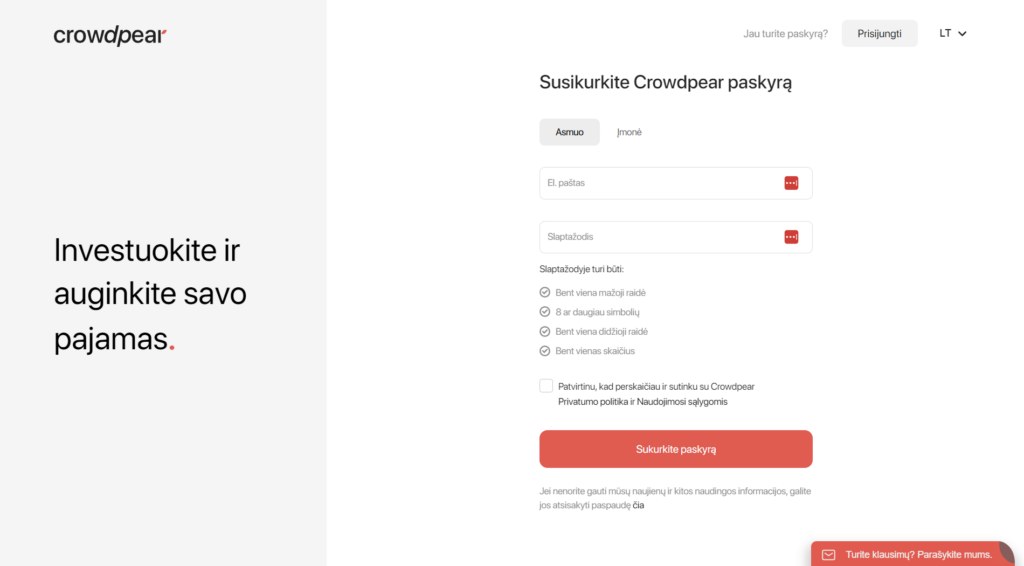Viewport: 1024px width, 566px height.
Task: Click password manager icon in Slaptažodis field
Action: 791,237
